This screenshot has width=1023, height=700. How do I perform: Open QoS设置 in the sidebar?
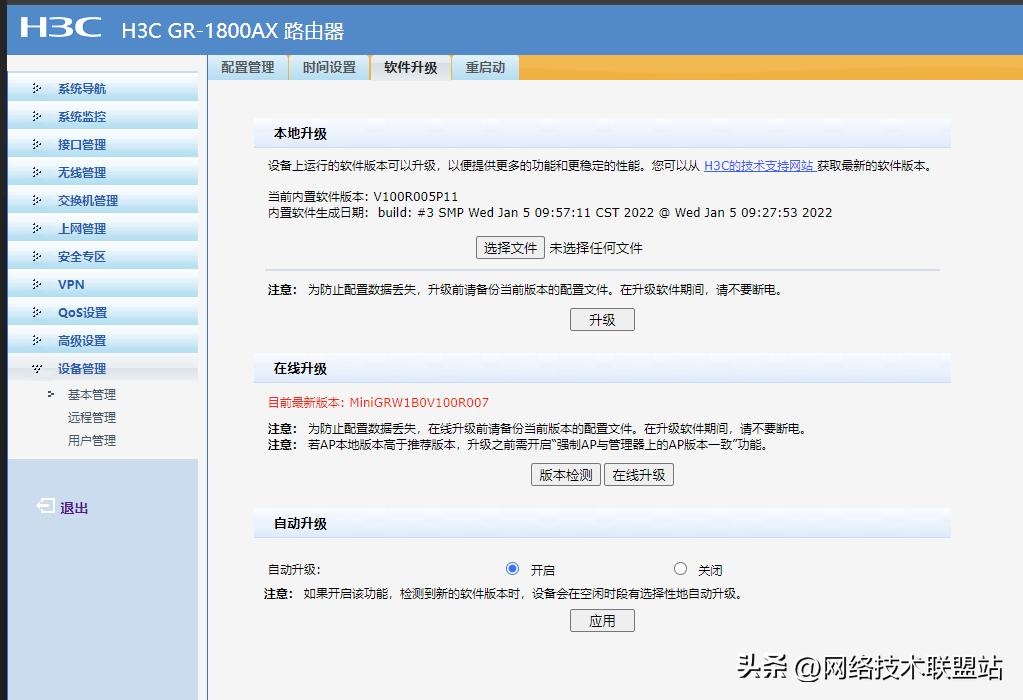(82, 313)
